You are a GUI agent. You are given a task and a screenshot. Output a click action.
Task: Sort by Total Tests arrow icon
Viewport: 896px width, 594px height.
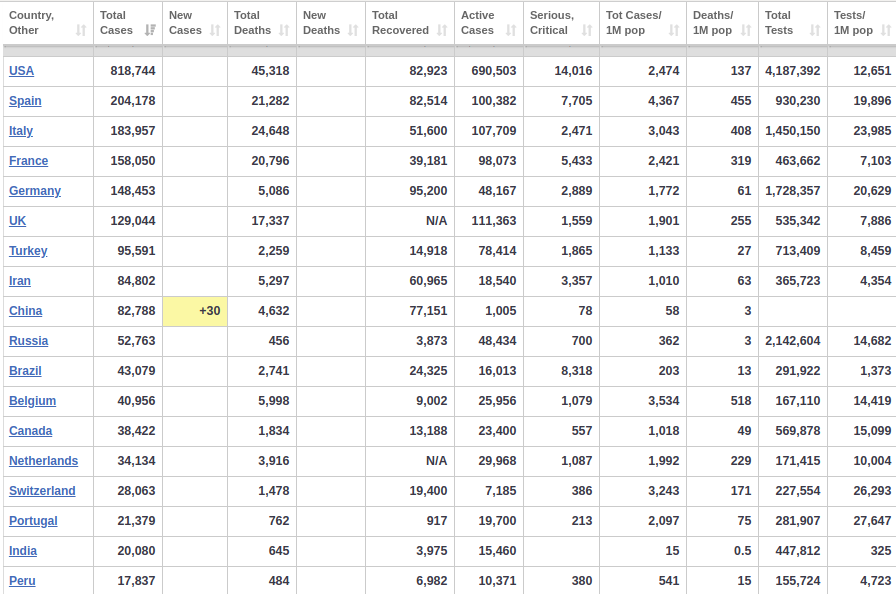pyautogui.click(x=815, y=30)
